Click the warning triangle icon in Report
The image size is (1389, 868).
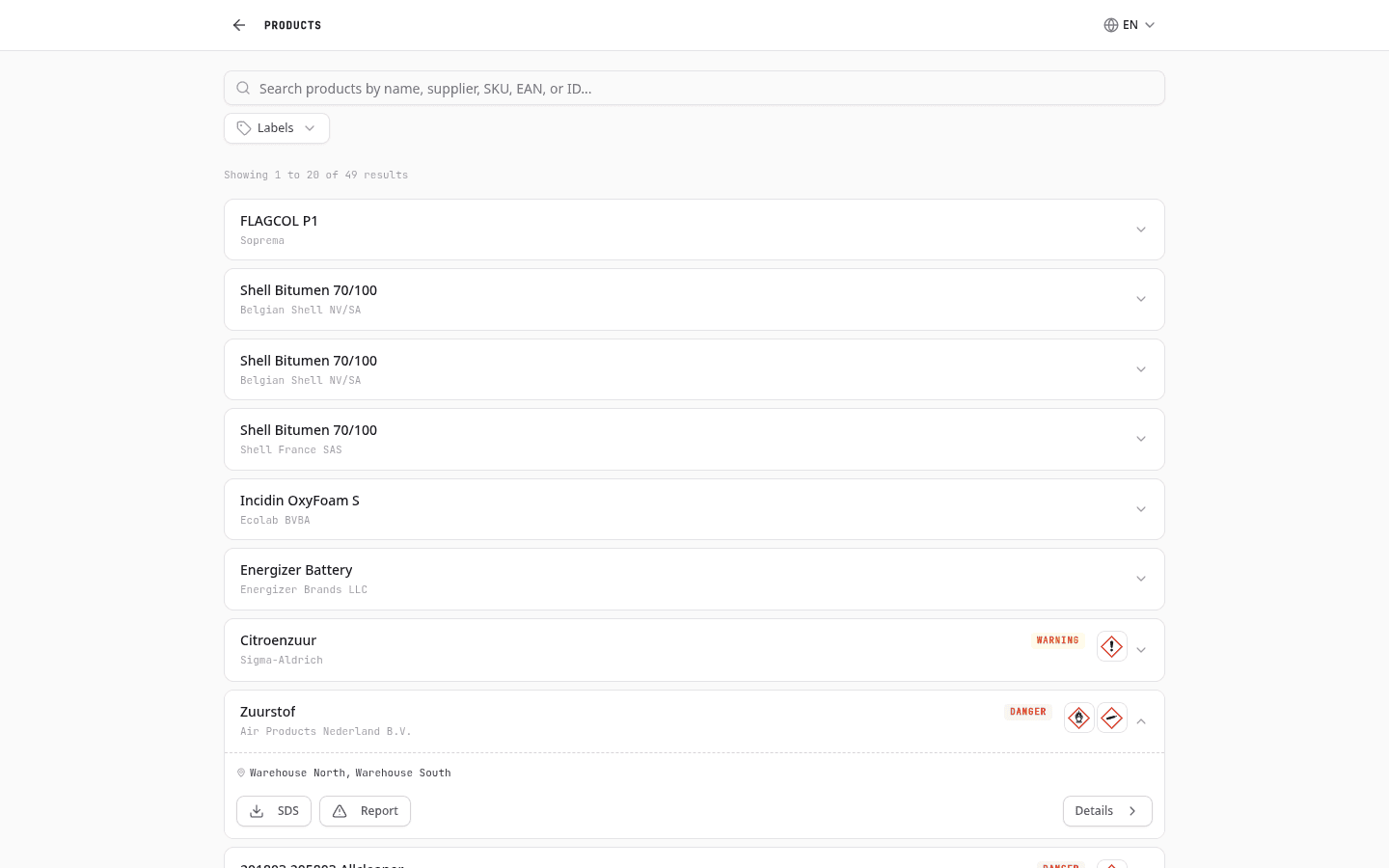(340, 811)
